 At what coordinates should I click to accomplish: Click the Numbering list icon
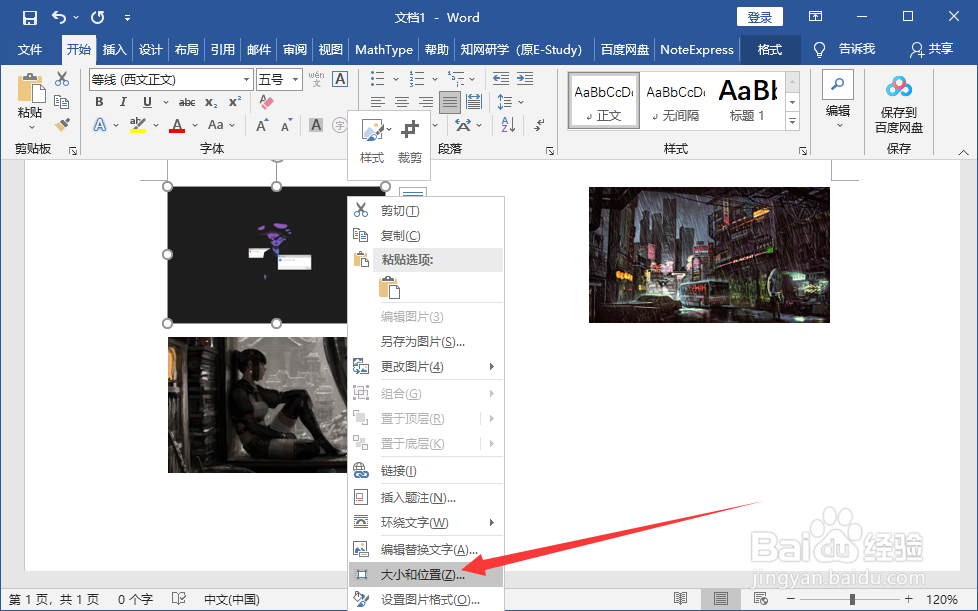tap(417, 79)
